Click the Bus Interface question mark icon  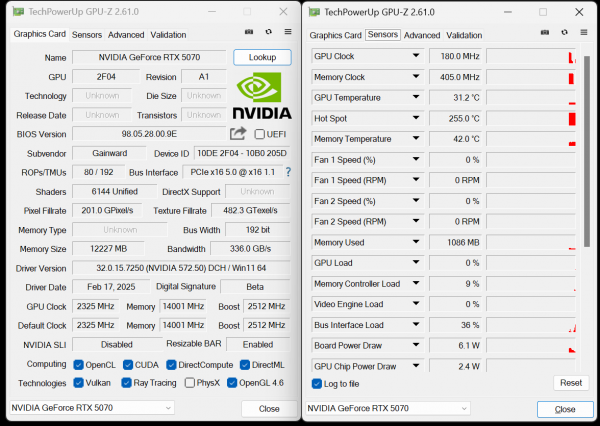pos(288,172)
